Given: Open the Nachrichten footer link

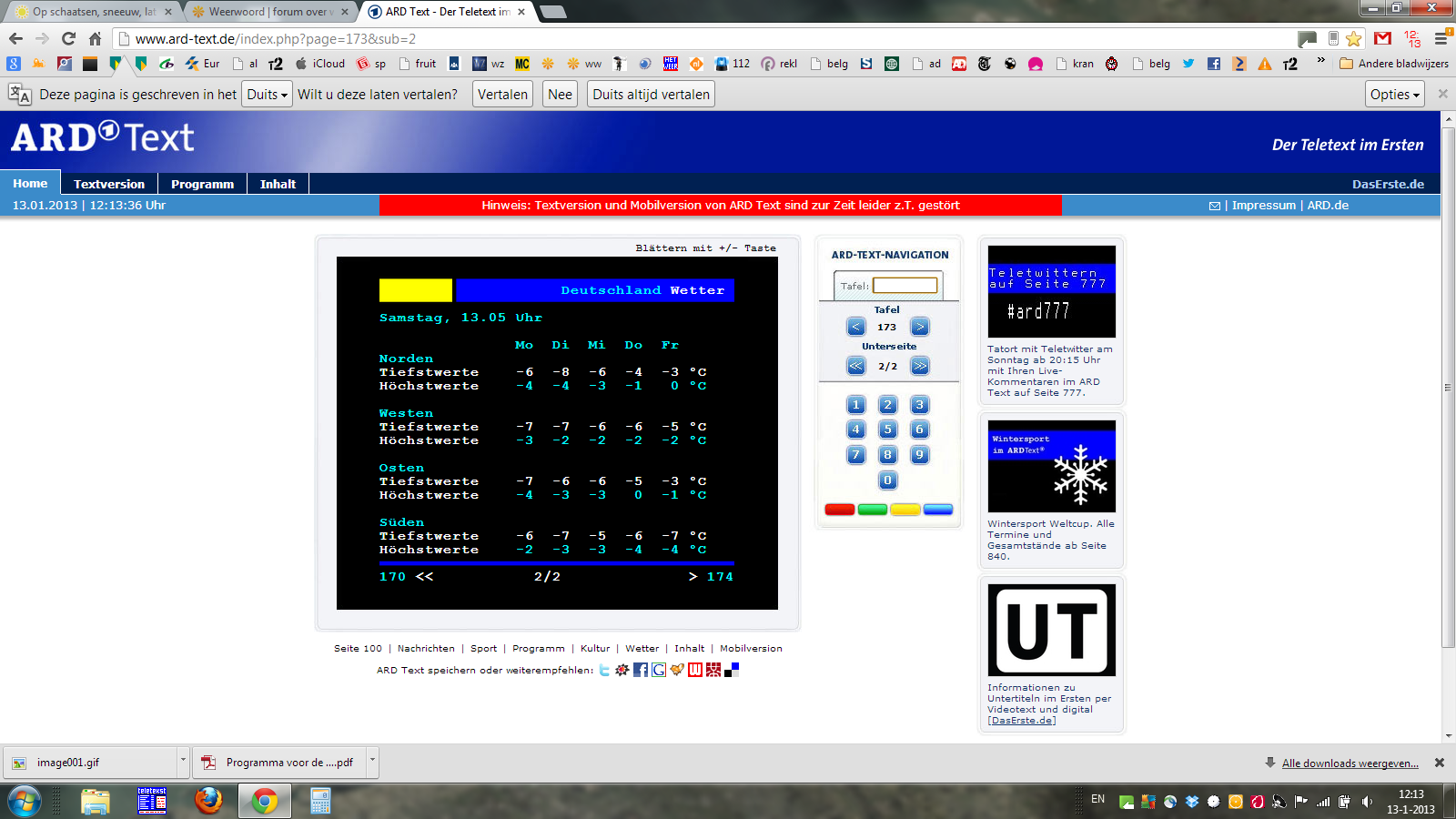Looking at the screenshot, I should (x=426, y=649).
